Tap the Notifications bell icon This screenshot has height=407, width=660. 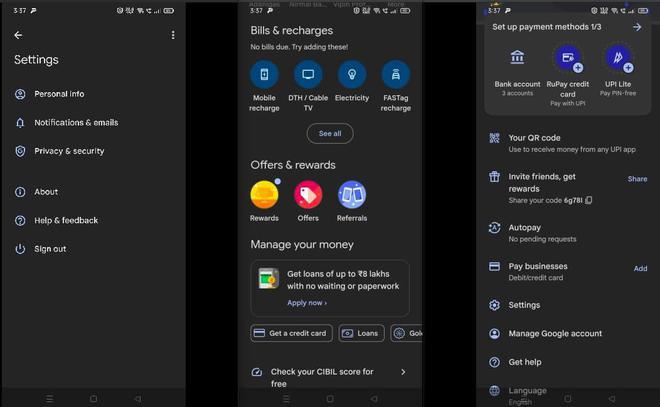(20, 122)
